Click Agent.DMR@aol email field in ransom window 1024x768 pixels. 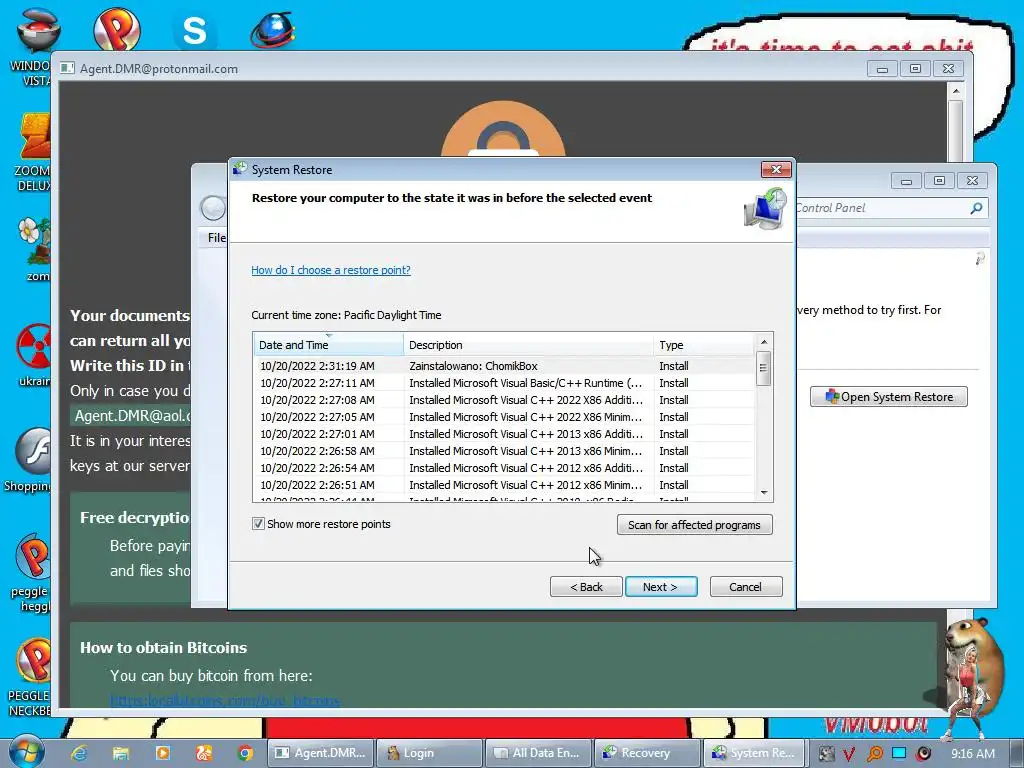pyautogui.click(x=131, y=415)
